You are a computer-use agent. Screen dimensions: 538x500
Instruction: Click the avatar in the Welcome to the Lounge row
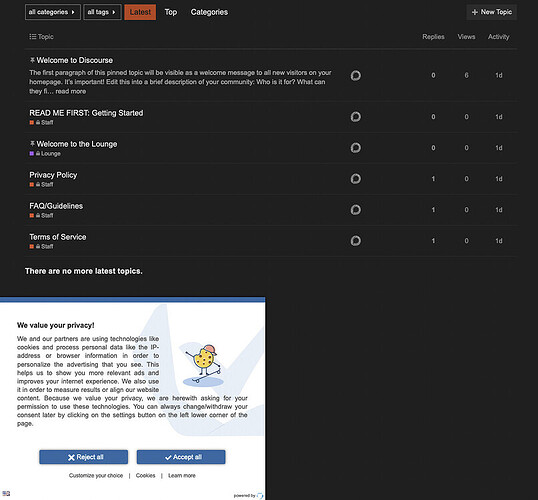click(x=355, y=148)
